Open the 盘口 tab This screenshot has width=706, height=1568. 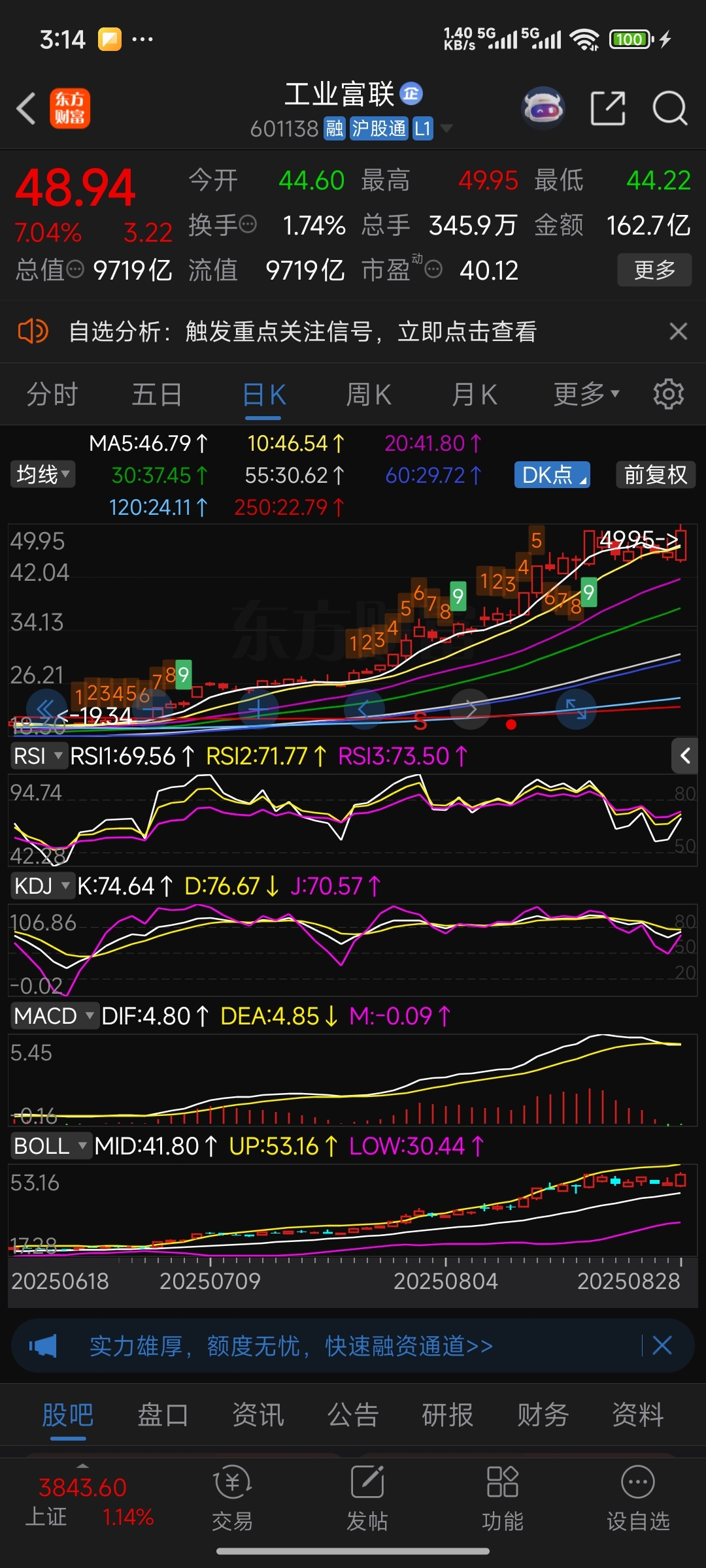(163, 1415)
